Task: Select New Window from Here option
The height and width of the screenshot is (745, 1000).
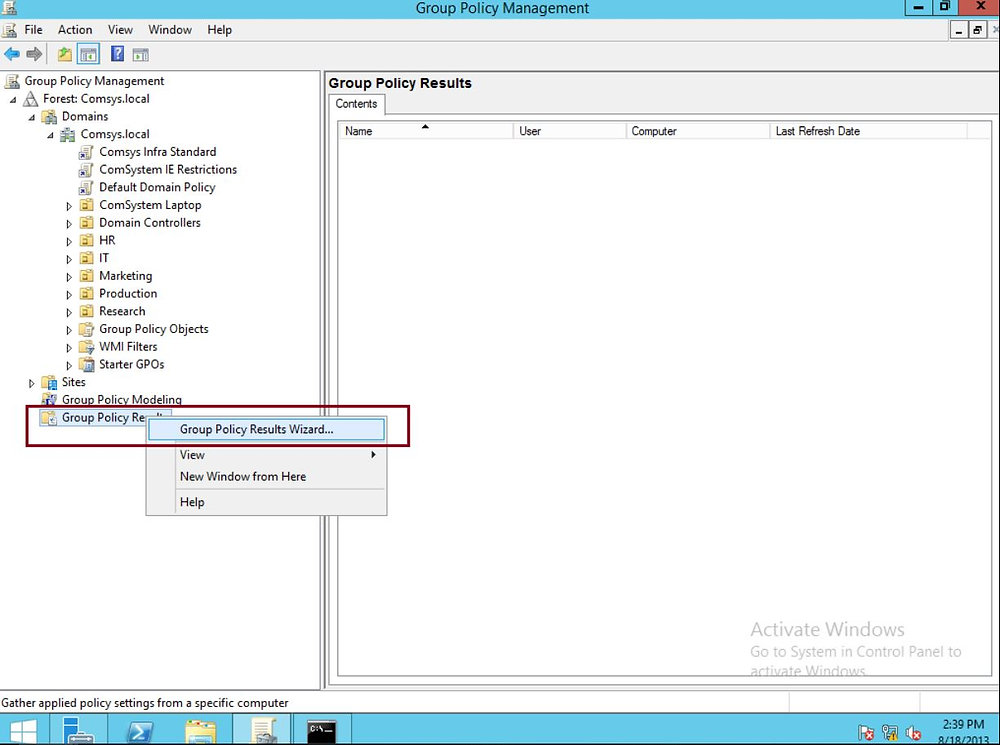Action: pos(243,476)
